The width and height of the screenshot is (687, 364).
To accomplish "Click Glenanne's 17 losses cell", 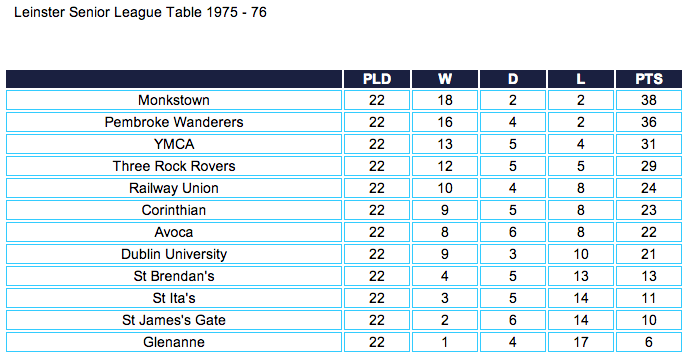I will pos(581,342).
